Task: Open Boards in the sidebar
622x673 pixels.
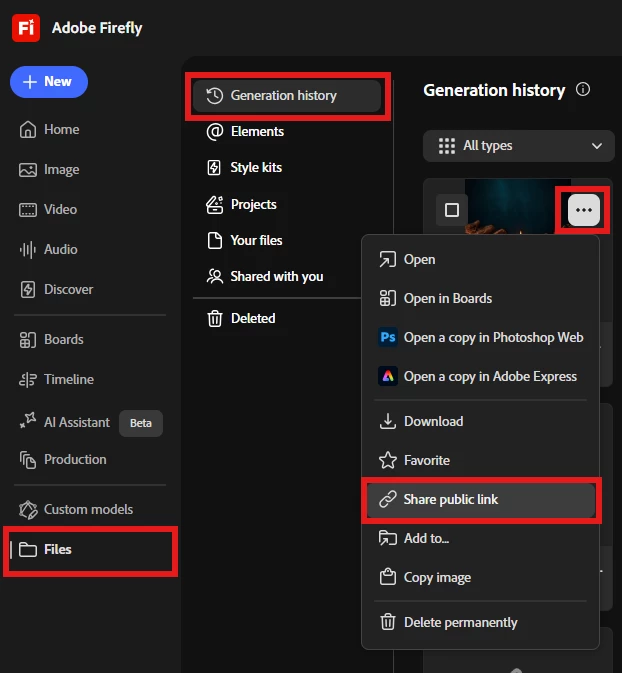Action: tap(51, 340)
